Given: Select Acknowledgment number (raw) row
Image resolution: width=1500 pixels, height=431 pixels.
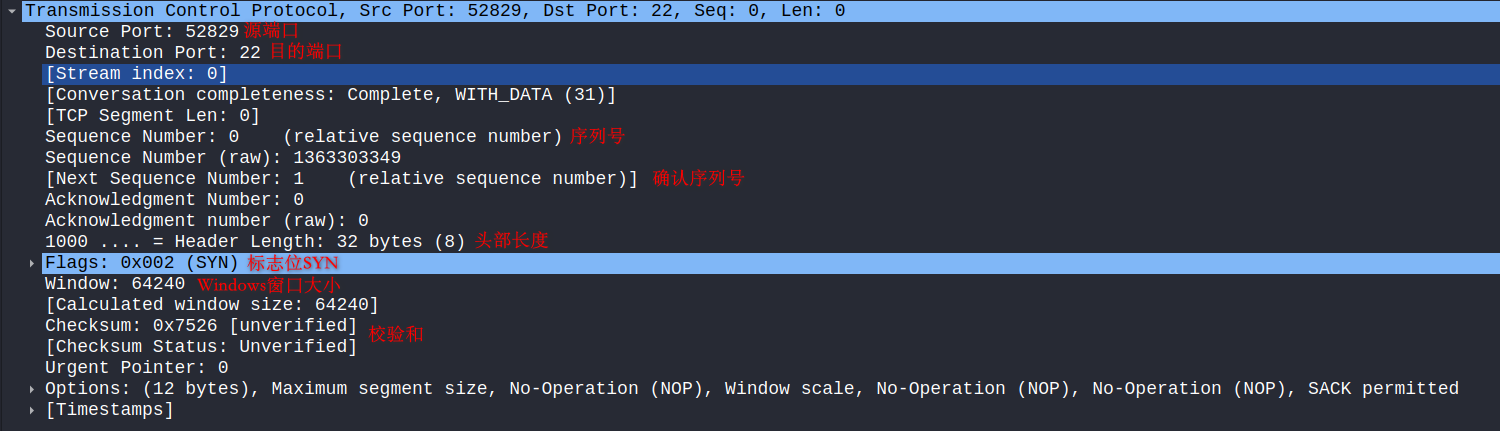Looking at the screenshot, I should coord(207,221).
